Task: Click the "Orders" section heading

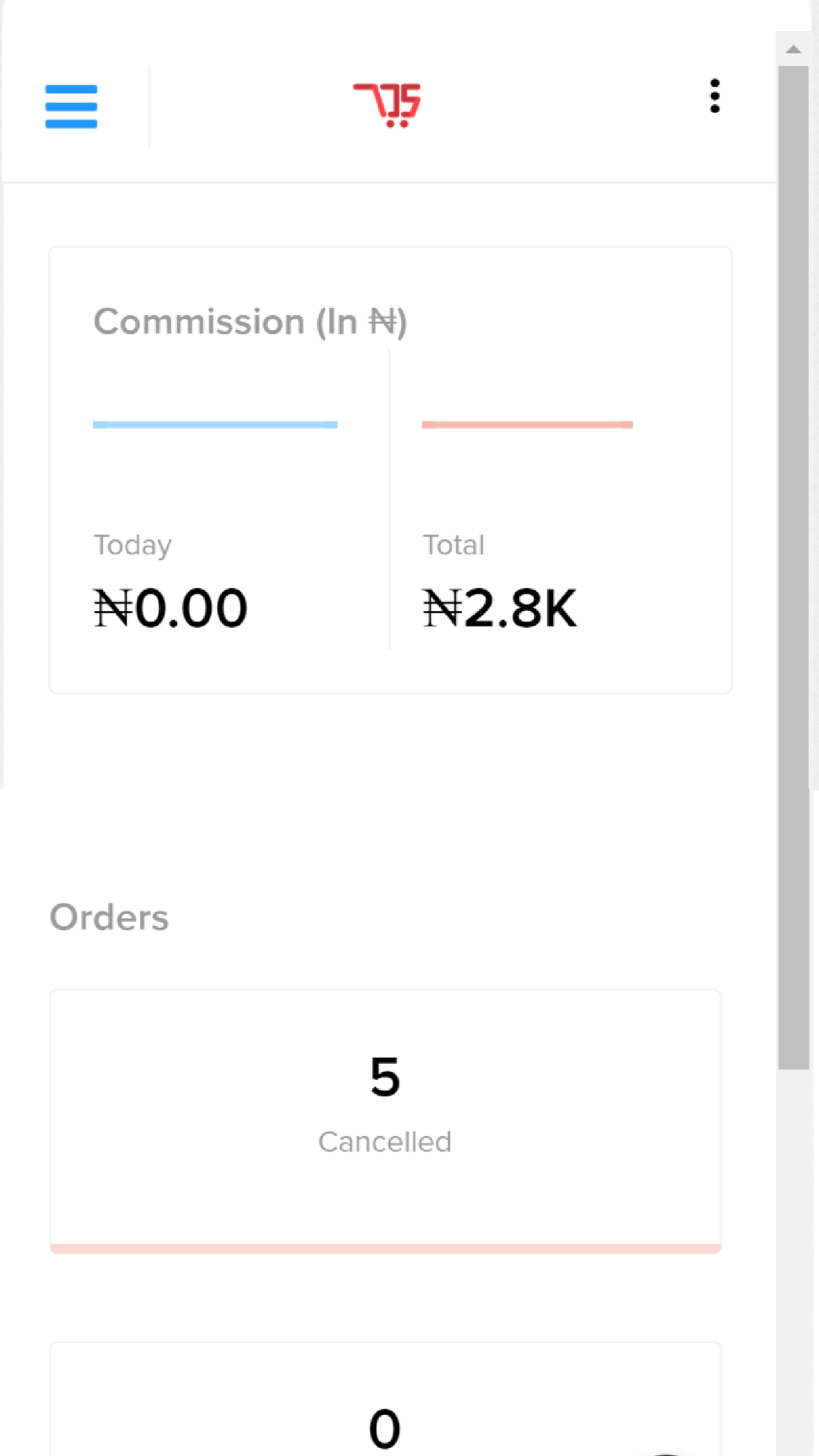Action: point(109,917)
